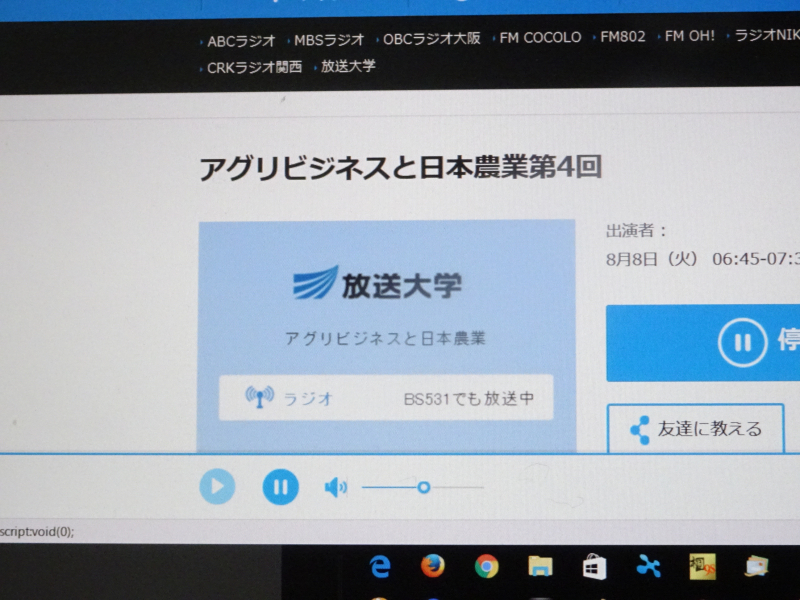
Task: Click the blue stop button with pause symbol
Action: [703, 342]
